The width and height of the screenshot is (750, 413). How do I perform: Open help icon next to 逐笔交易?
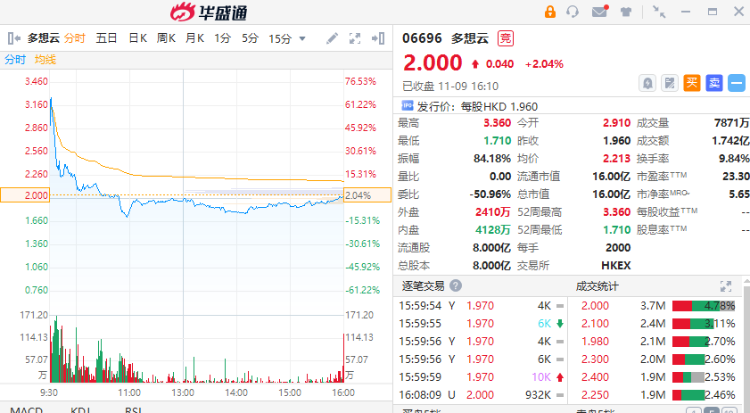[456, 286]
